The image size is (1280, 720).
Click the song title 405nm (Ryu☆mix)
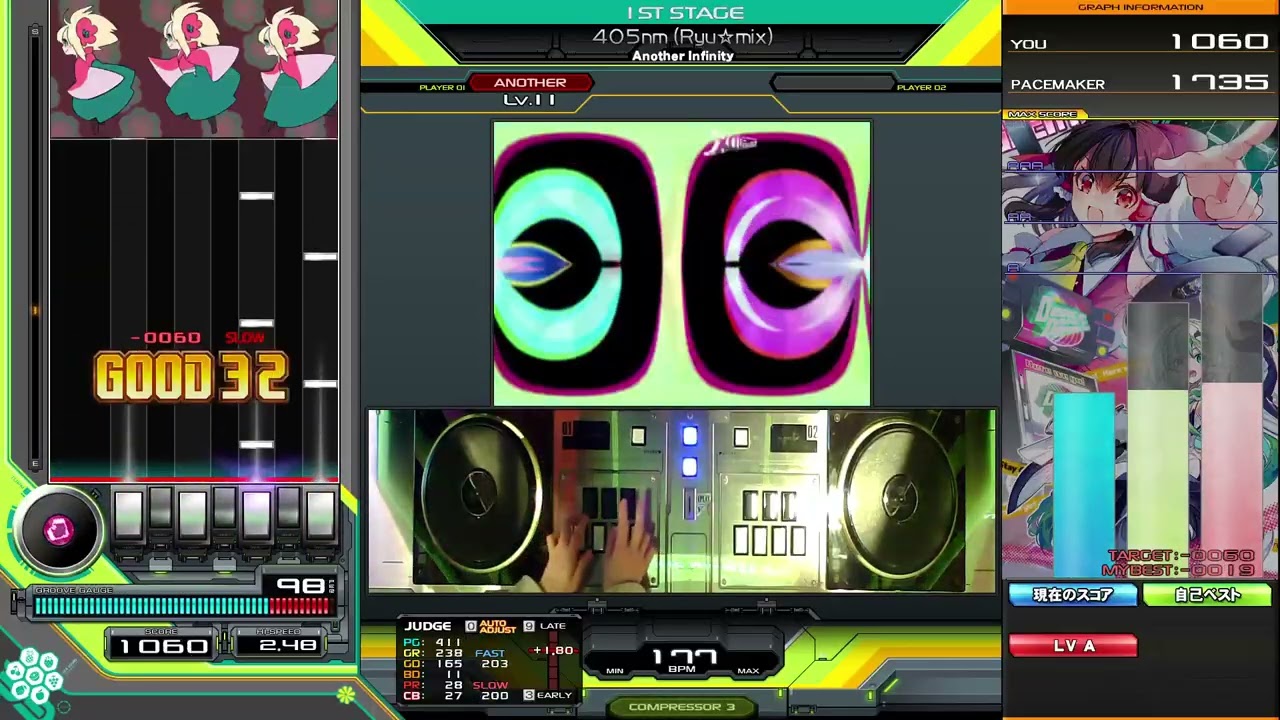(x=683, y=37)
